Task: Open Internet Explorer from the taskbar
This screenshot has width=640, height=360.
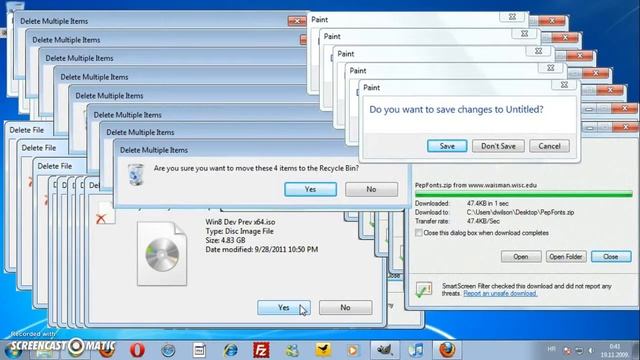Action: [231, 350]
